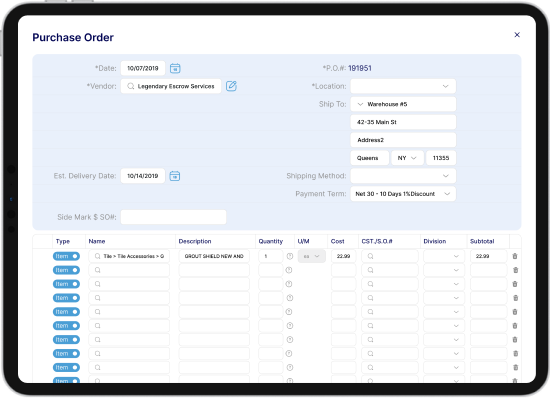550x398 pixels.
Task: Open Division dropdown in the first row
Action: click(x=443, y=256)
